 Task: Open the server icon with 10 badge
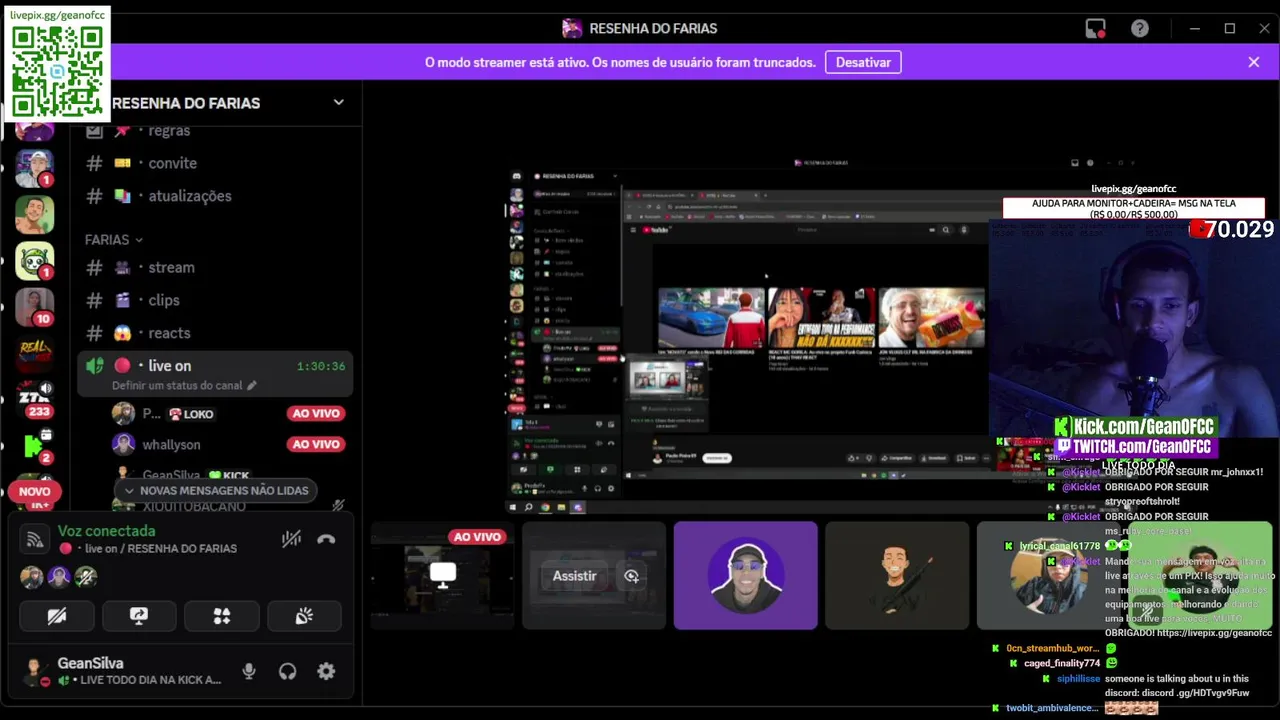pyautogui.click(x=34, y=306)
